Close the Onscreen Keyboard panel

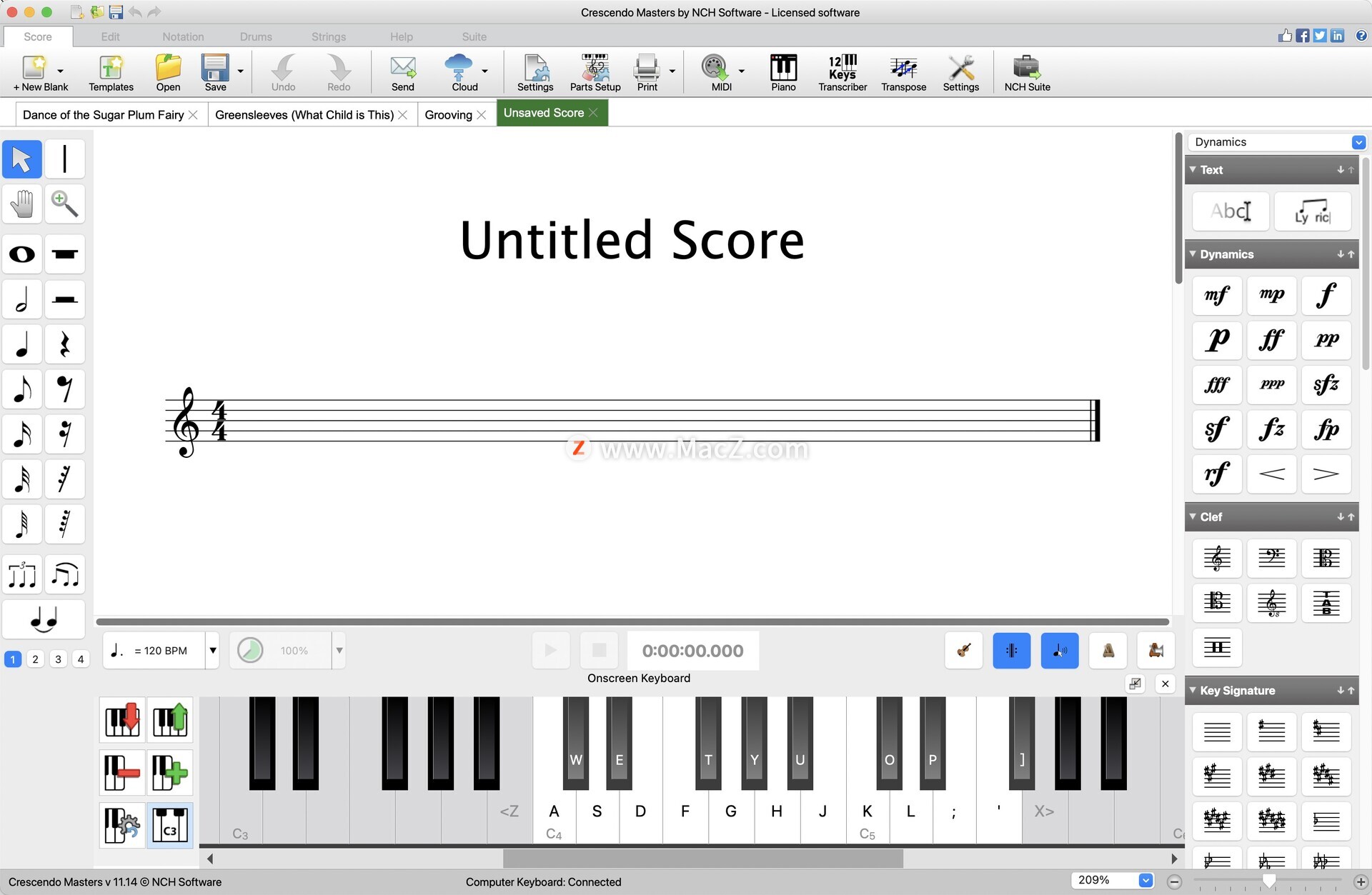coord(1165,684)
